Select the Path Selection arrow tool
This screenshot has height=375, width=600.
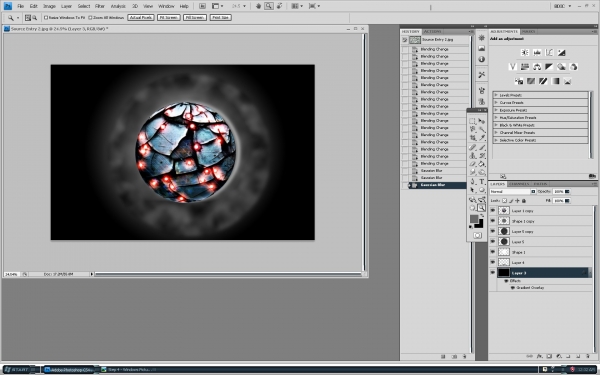[x=473, y=190]
